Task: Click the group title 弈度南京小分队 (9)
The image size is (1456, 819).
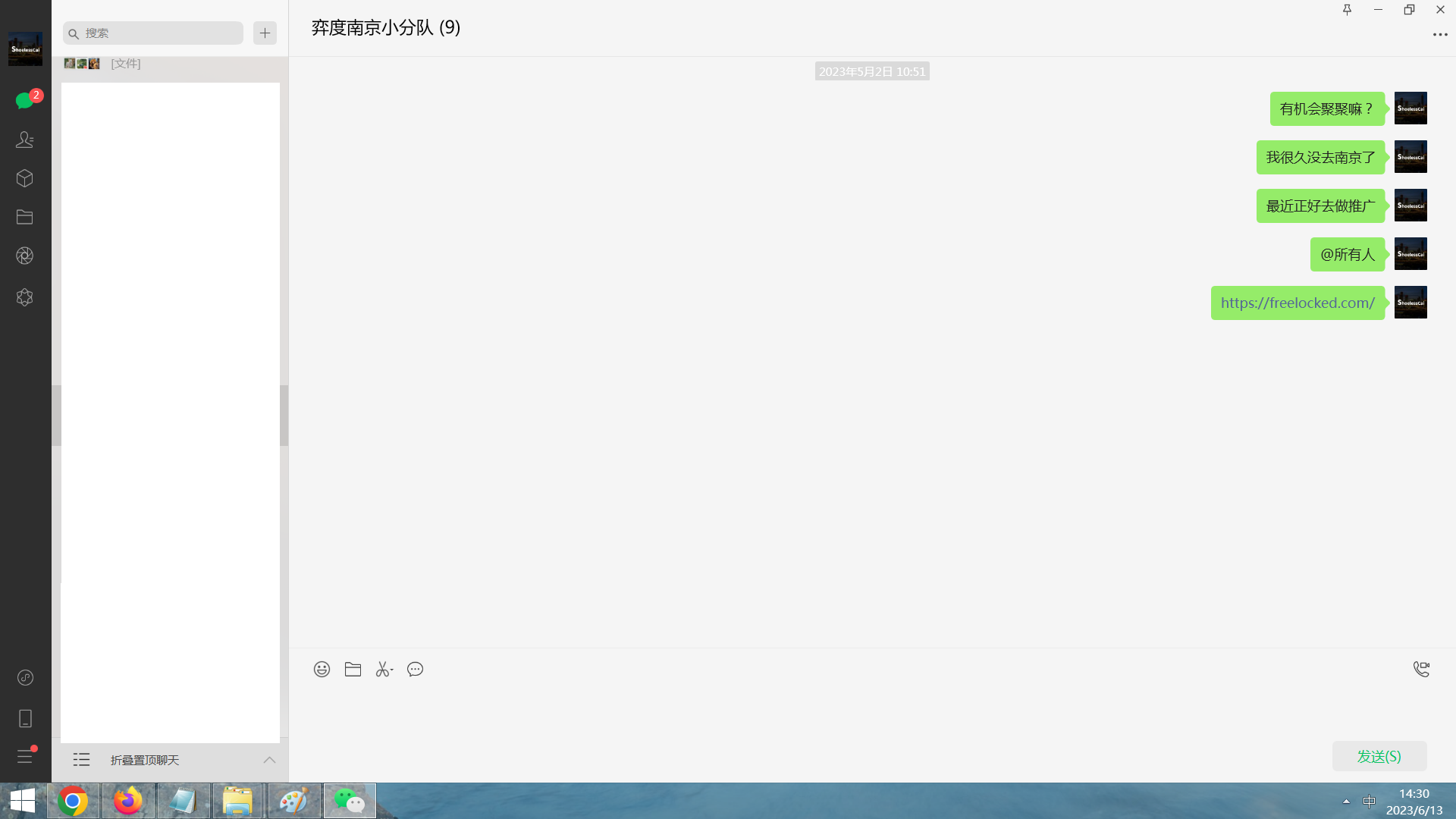Action: coord(386,27)
